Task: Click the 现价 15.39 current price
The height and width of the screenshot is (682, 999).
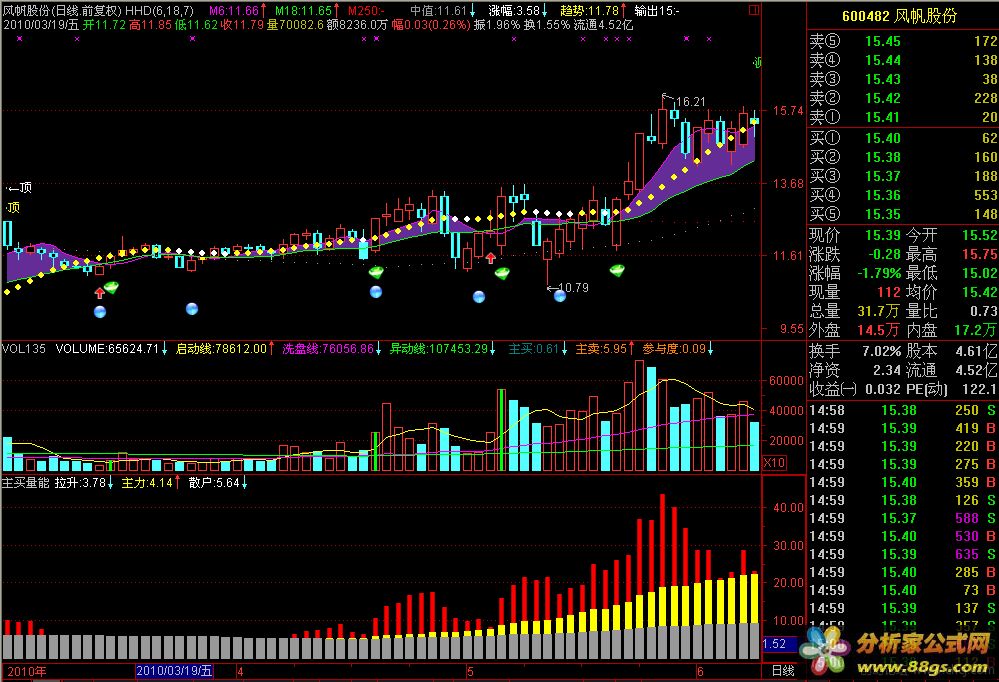Action: pos(854,235)
